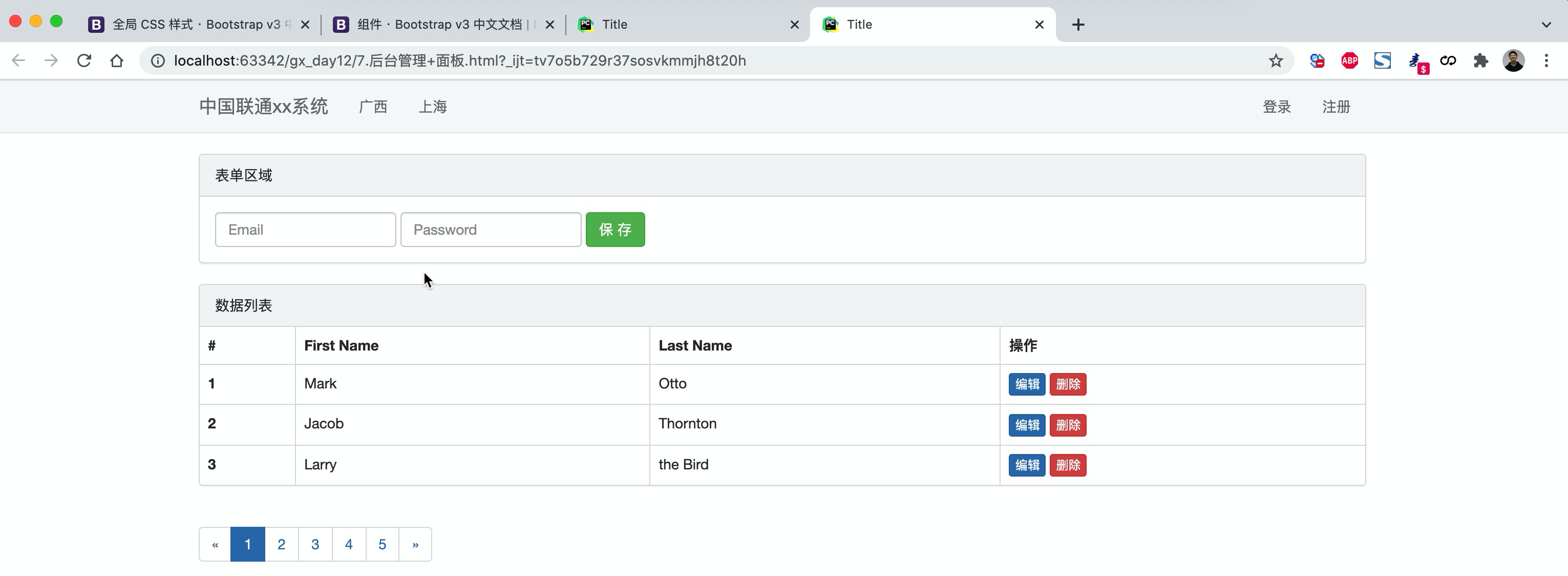Viewport: 1568px width, 576px height.
Task: Click the home icon in toolbar
Action: tap(117, 60)
